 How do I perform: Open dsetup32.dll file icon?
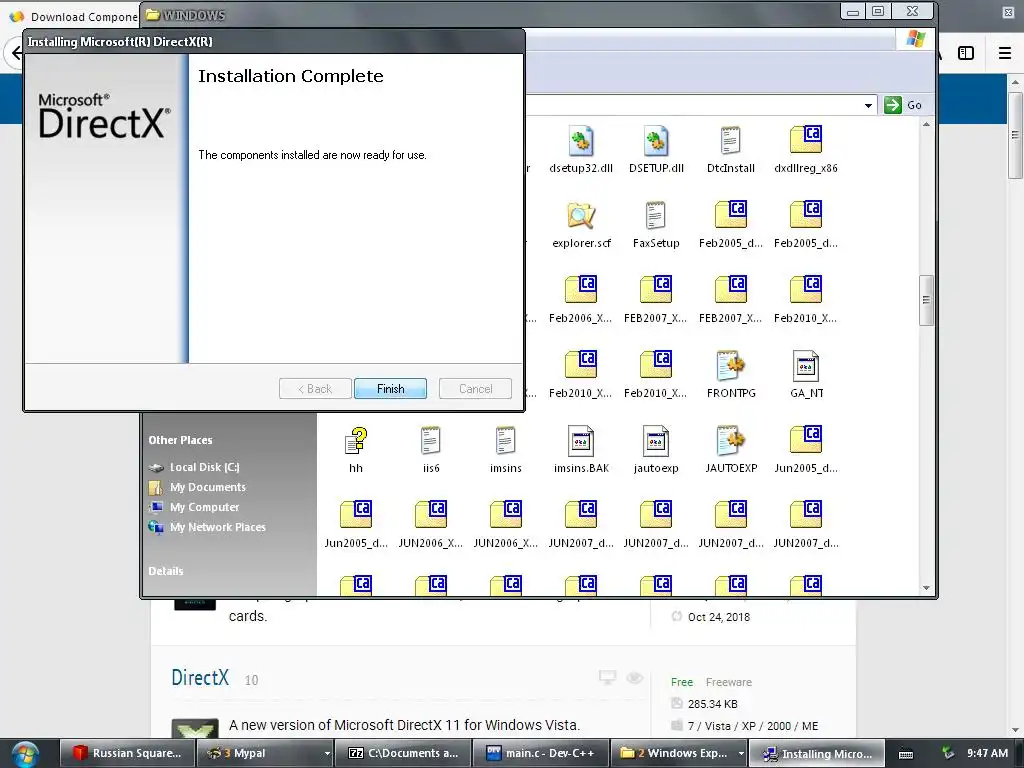[x=581, y=140]
